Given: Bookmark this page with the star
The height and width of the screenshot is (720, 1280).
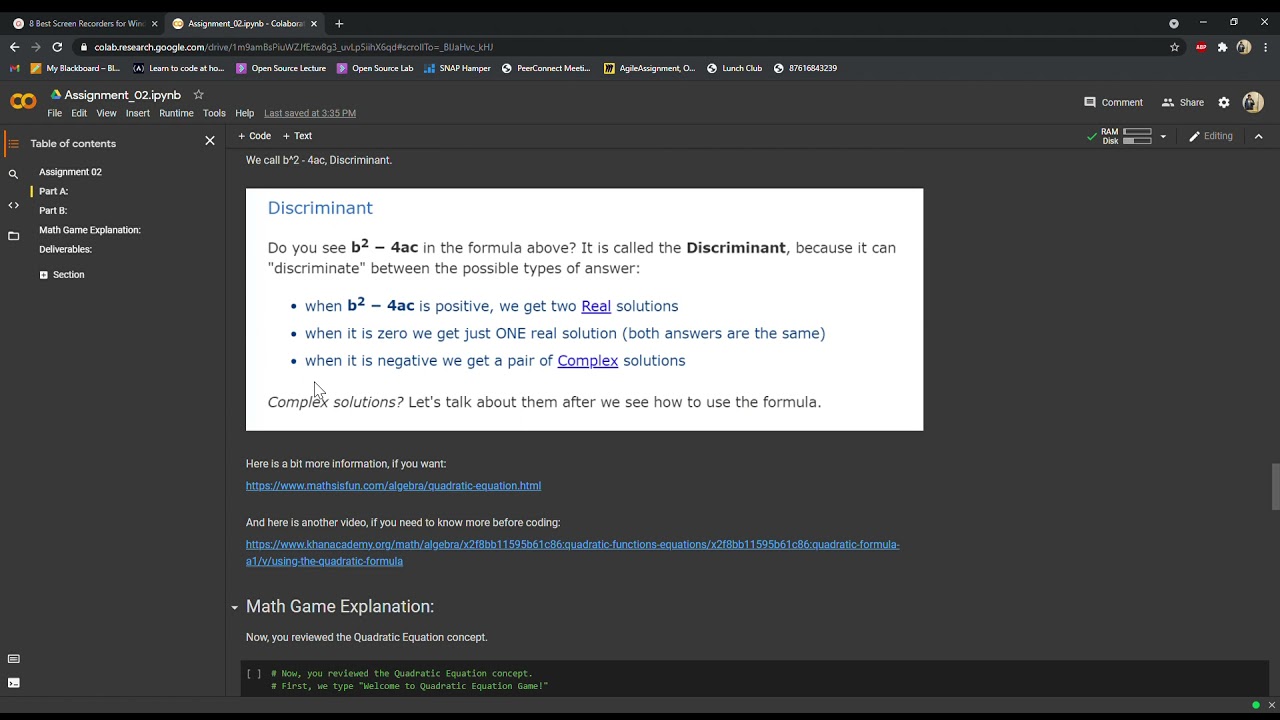Looking at the screenshot, I should [x=1175, y=47].
